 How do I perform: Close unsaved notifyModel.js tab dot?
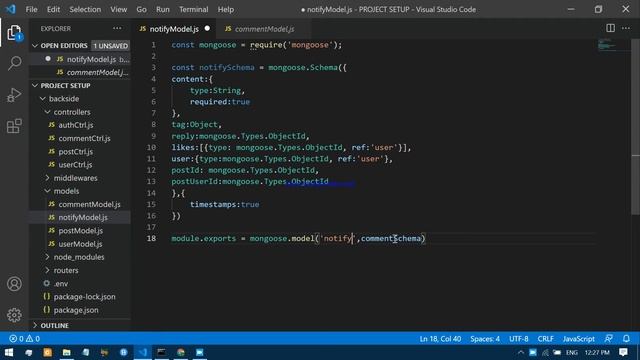point(207,29)
